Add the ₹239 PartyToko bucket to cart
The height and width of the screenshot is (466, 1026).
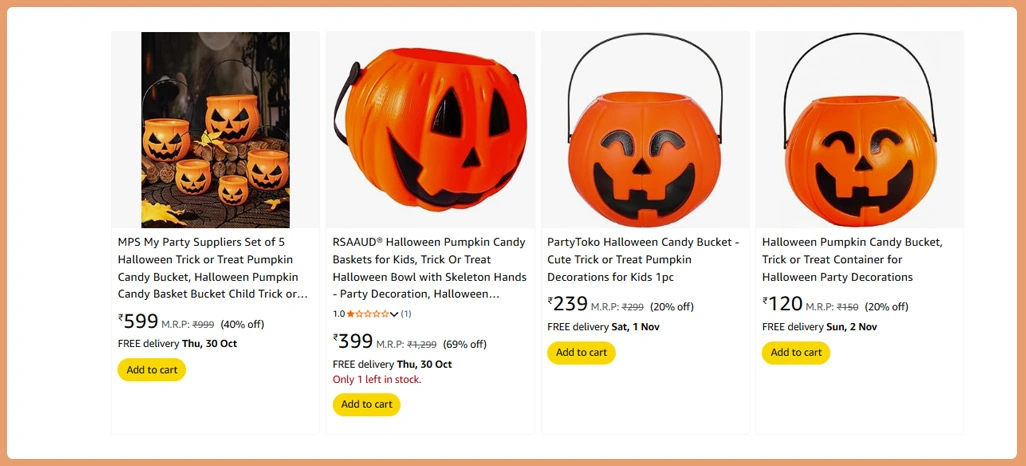point(581,353)
